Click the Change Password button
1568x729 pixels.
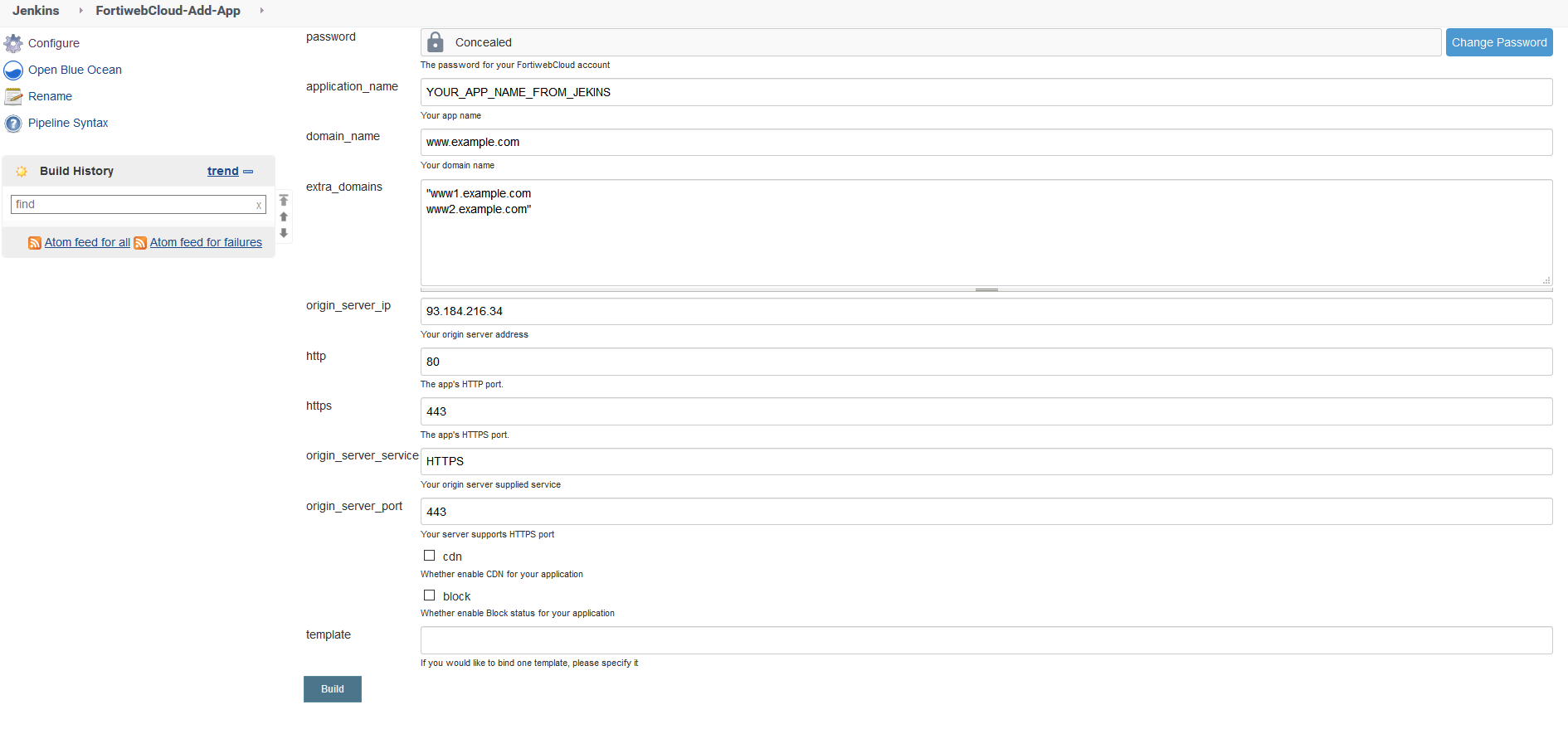tap(1498, 42)
